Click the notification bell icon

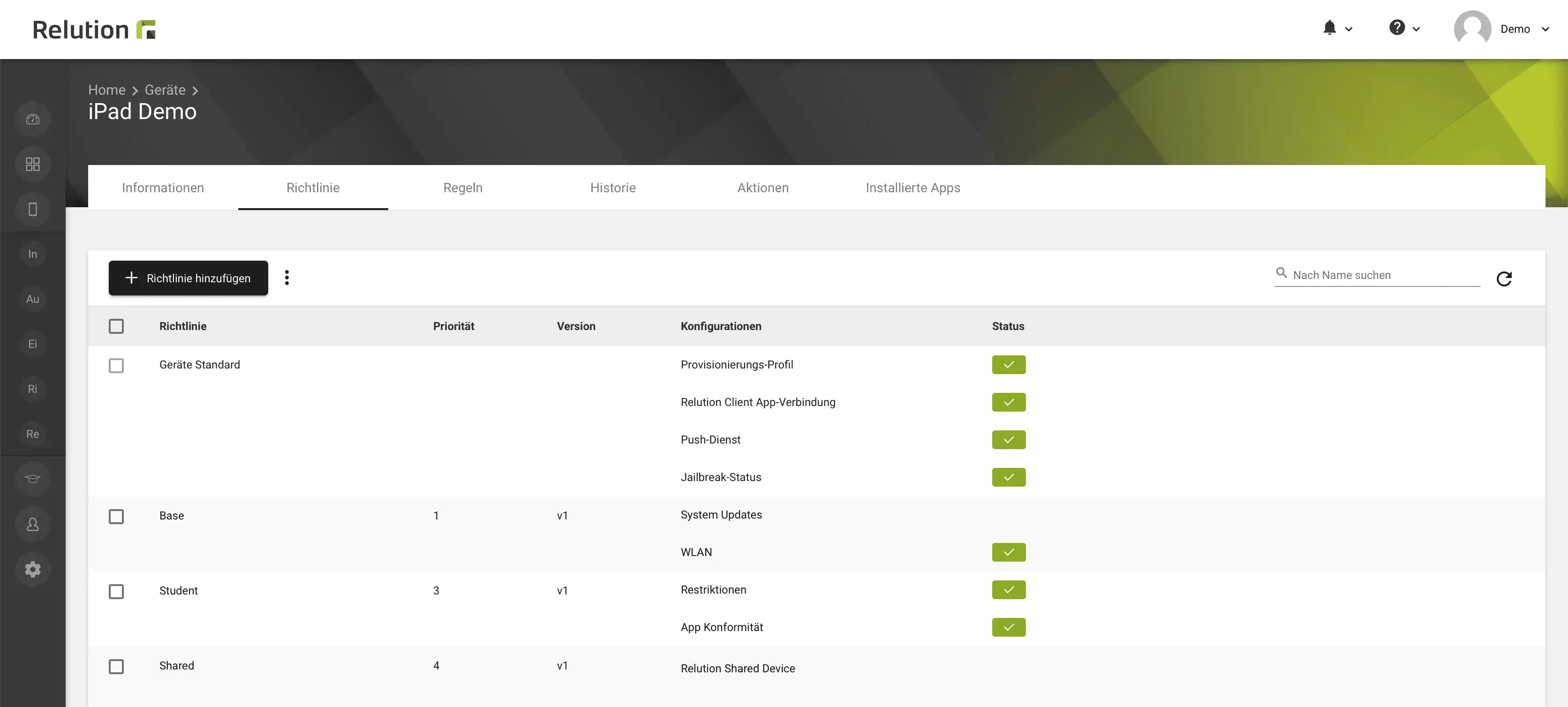pyautogui.click(x=1329, y=28)
